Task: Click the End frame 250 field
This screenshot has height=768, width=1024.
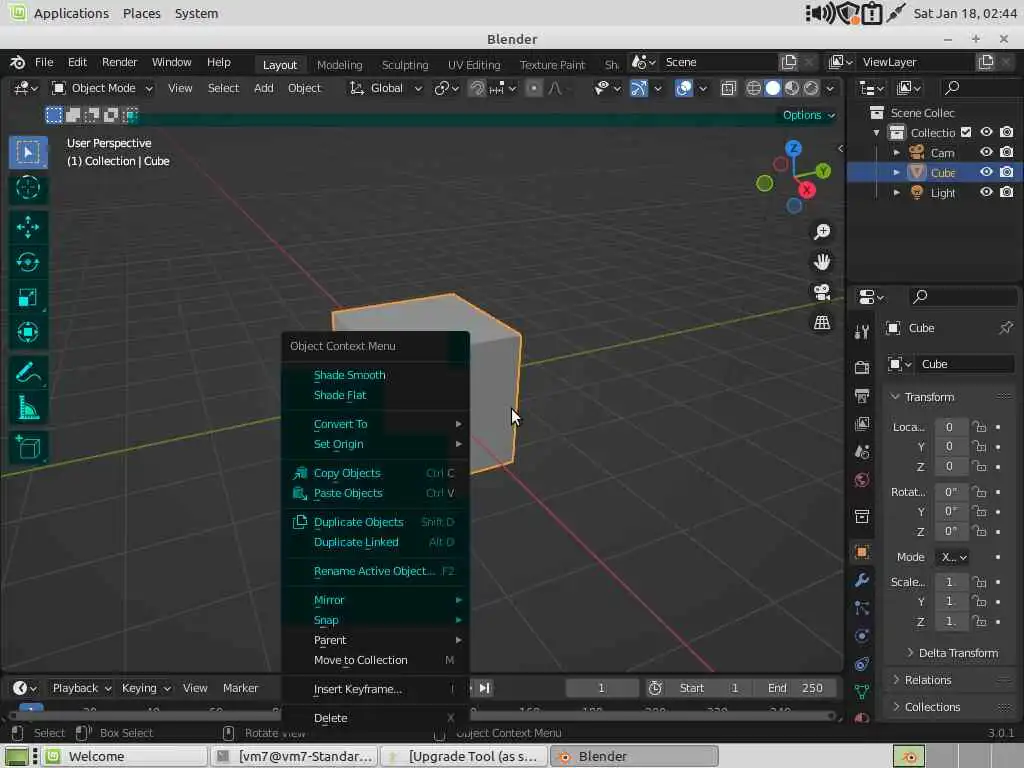Action: 795,688
